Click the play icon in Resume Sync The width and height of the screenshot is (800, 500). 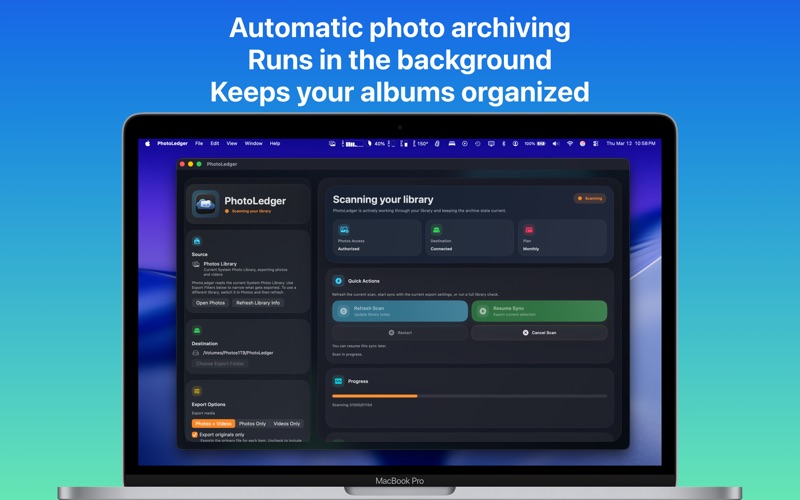pos(483,311)
